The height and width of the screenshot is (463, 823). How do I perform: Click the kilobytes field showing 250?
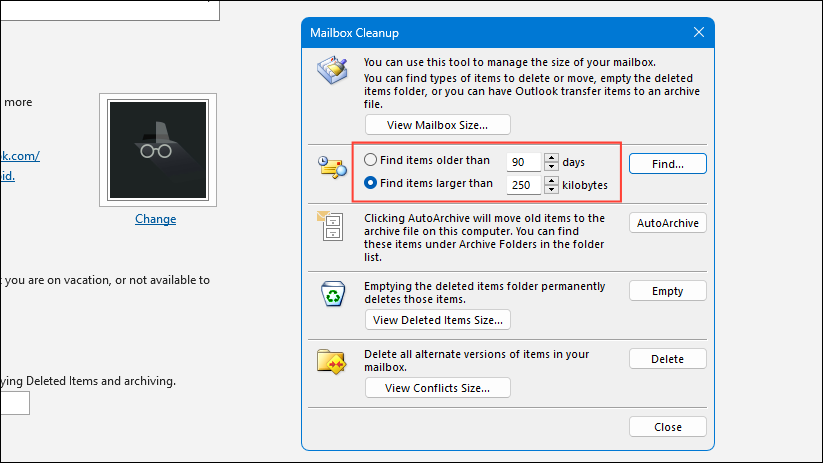pyautogui.click(x=524, y=185)
